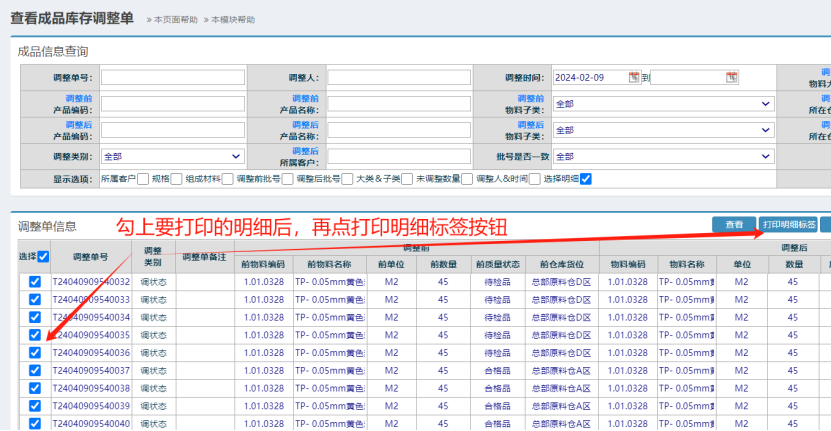
Task: Uncheck the 选择明细 display option
Action: tap(586, 179)
